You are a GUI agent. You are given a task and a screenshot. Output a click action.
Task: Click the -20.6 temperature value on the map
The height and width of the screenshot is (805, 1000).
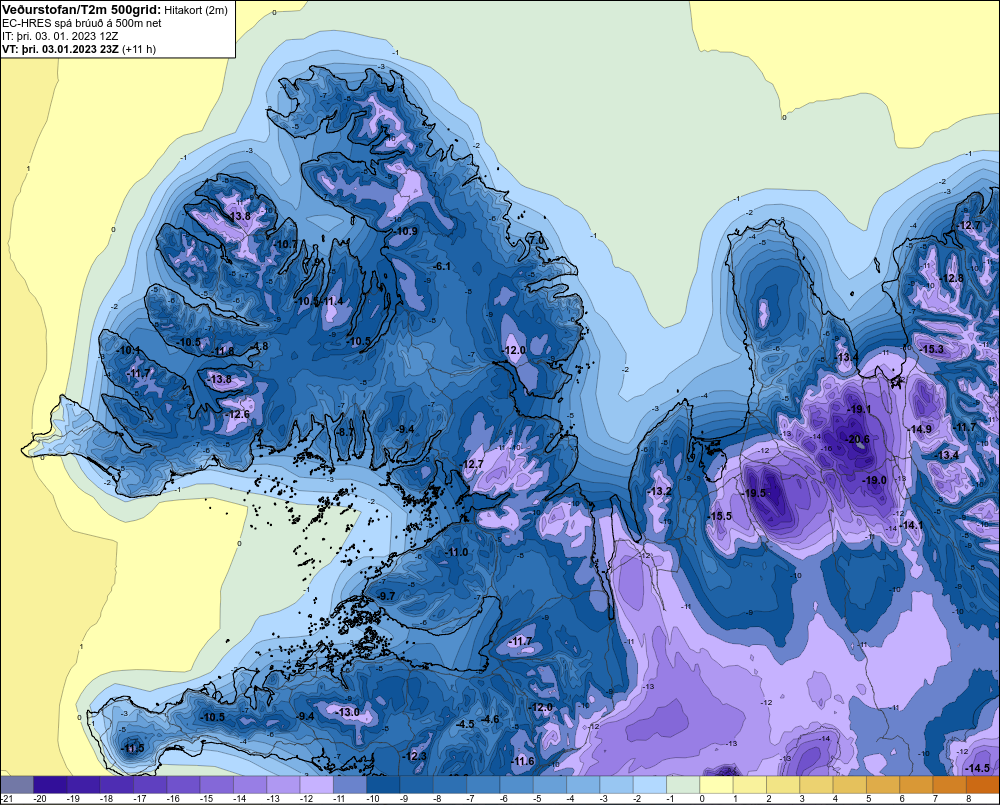(858, 439)
